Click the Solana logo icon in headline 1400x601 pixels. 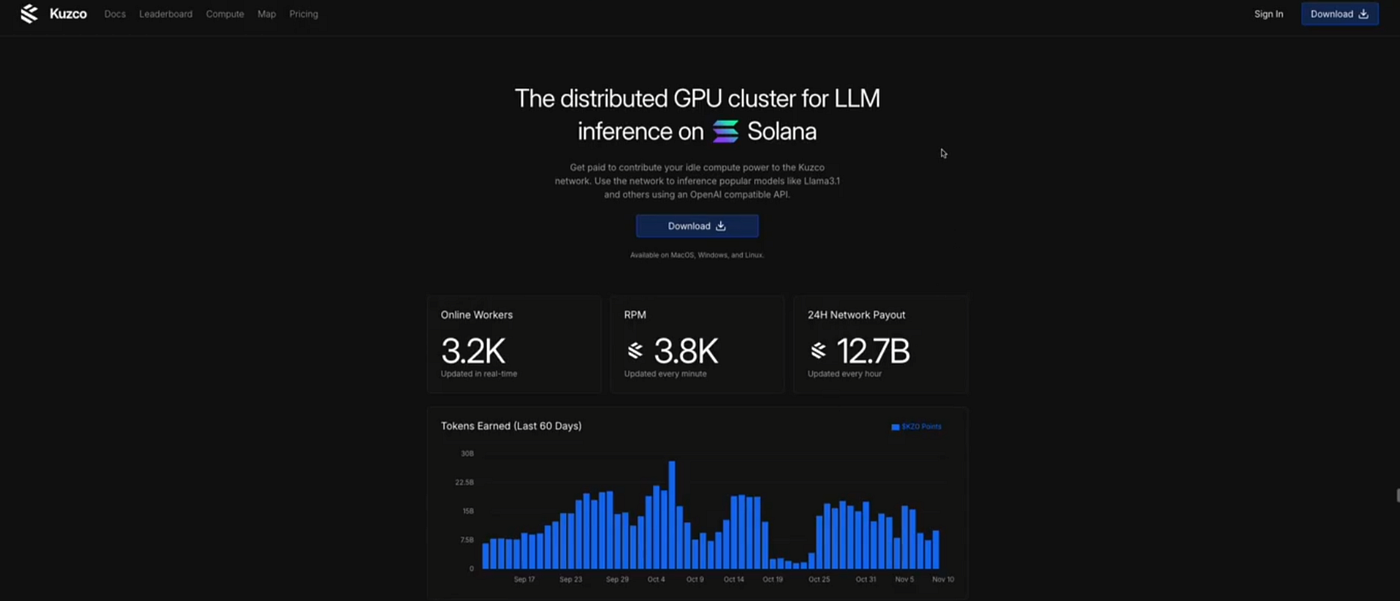click(x=725, y=131)
